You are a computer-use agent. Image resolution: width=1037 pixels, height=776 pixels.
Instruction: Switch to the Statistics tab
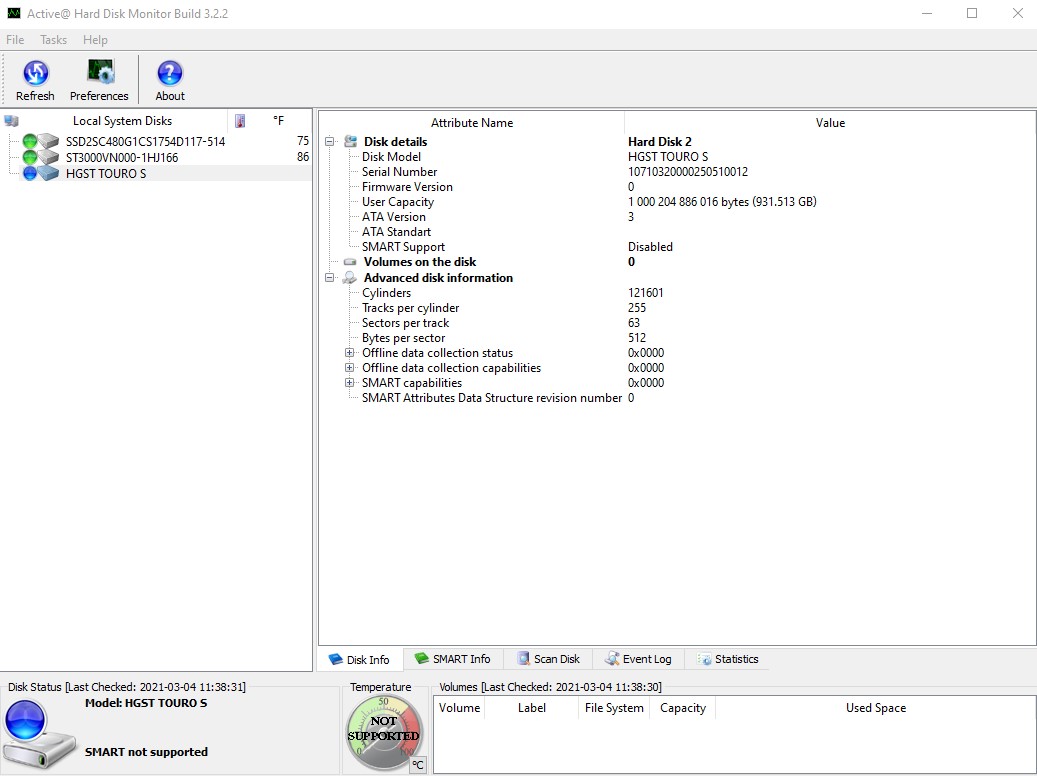click(x=730, y=658)
